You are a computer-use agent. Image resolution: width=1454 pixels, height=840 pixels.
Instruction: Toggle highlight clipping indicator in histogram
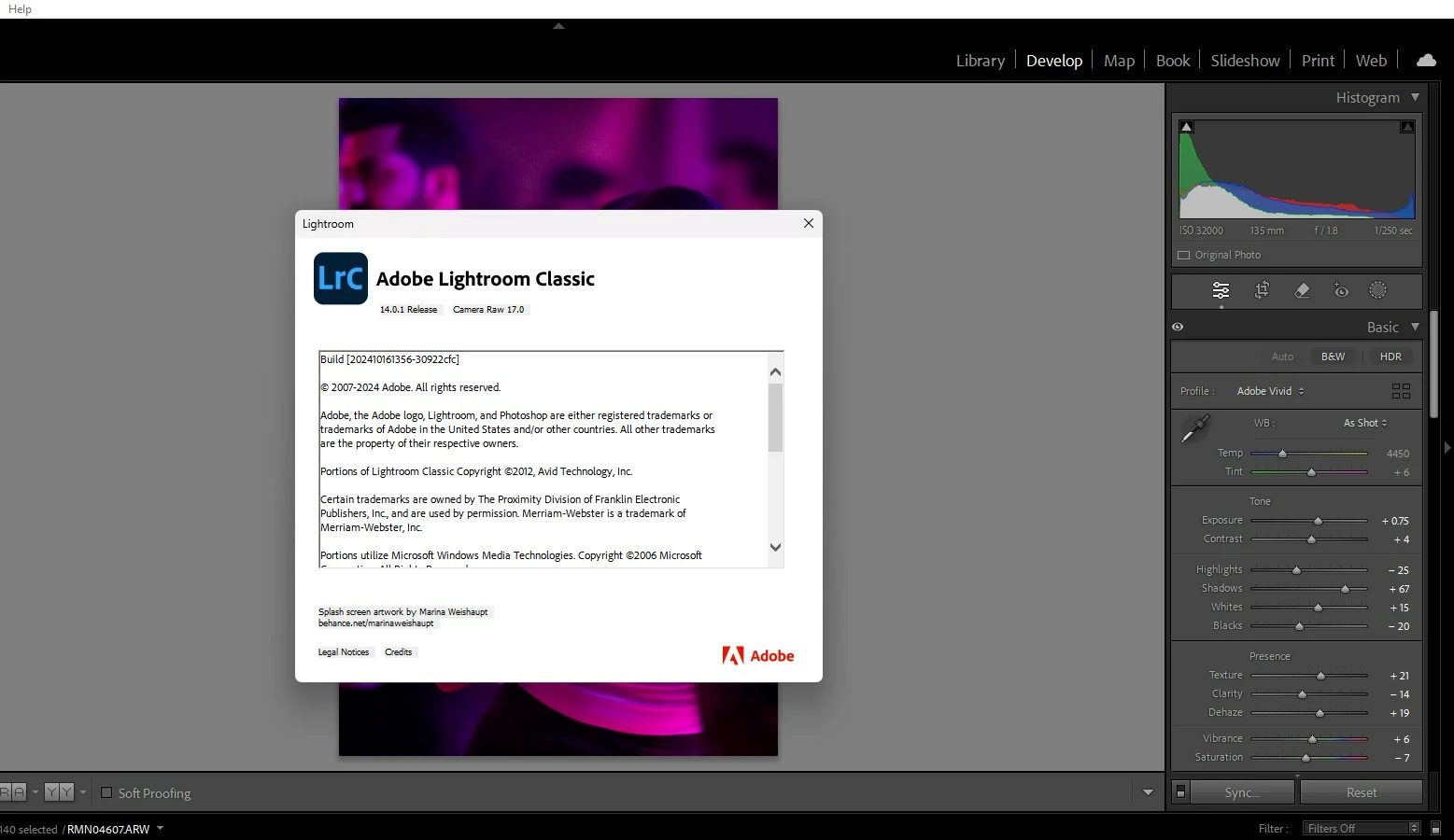[x=1407, y=126]
